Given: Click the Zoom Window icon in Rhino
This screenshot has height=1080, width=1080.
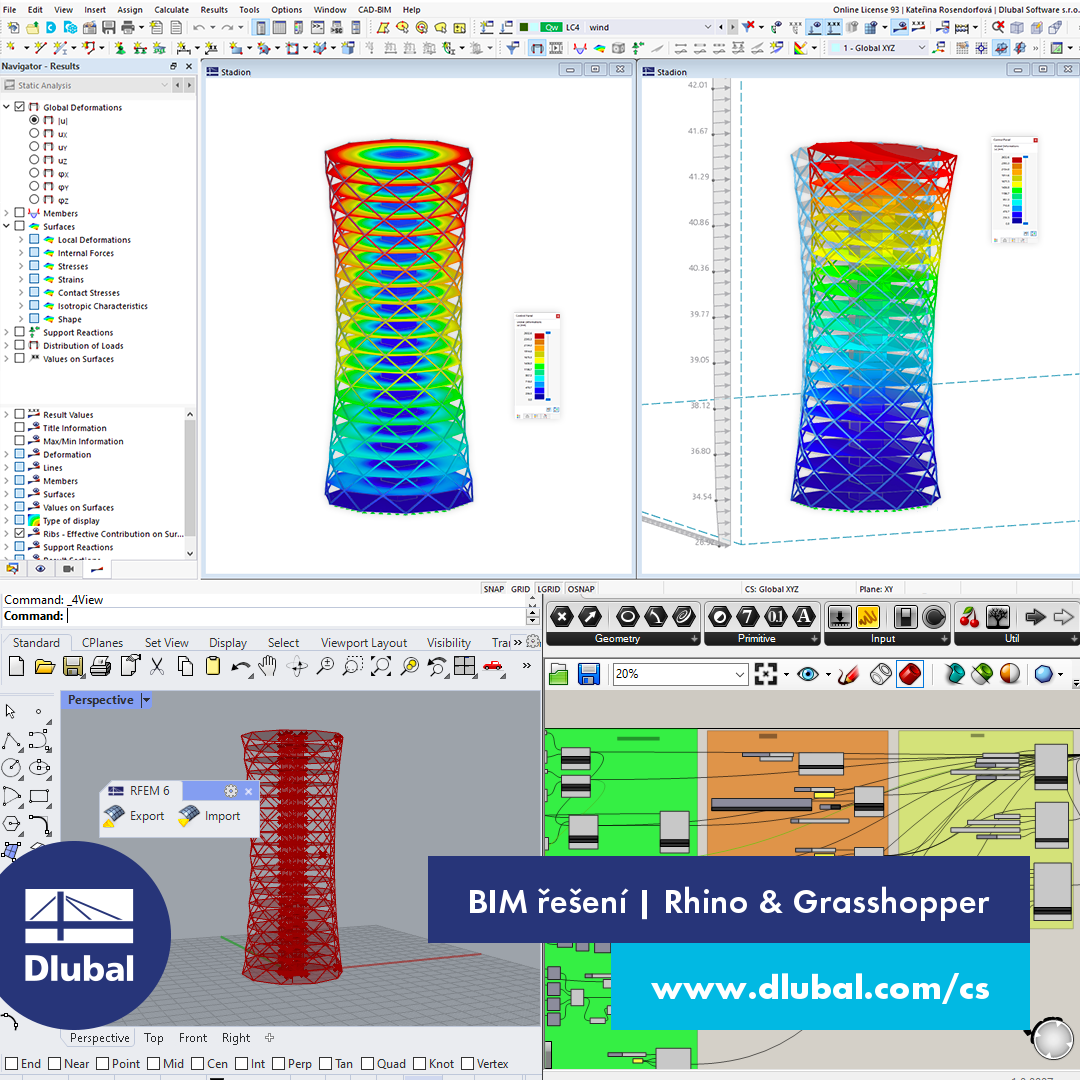Looking at the screenshot, I should [x=353, y=666].
